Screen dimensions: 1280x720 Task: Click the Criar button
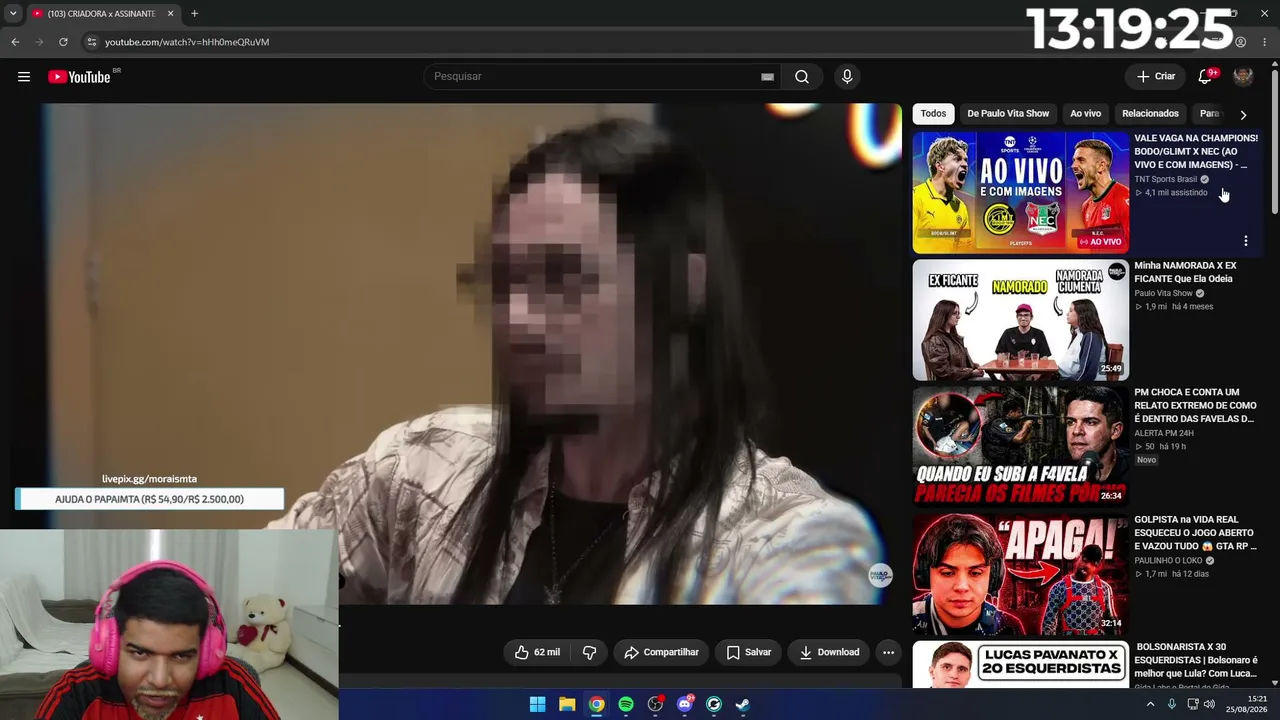pyautogui.click(x=1156, y=77)
